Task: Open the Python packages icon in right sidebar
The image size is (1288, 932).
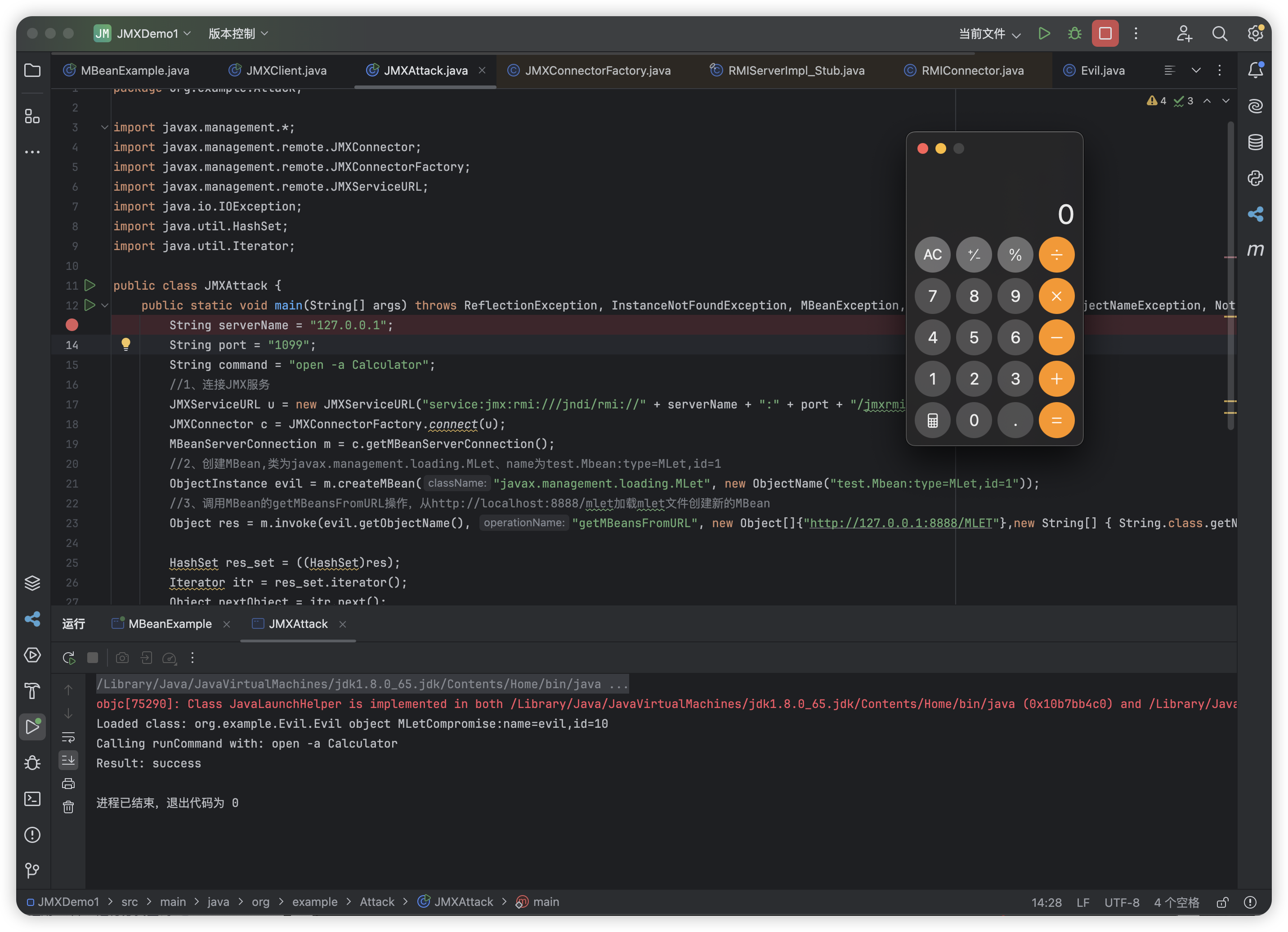Action: click(x=1255, y=178)
